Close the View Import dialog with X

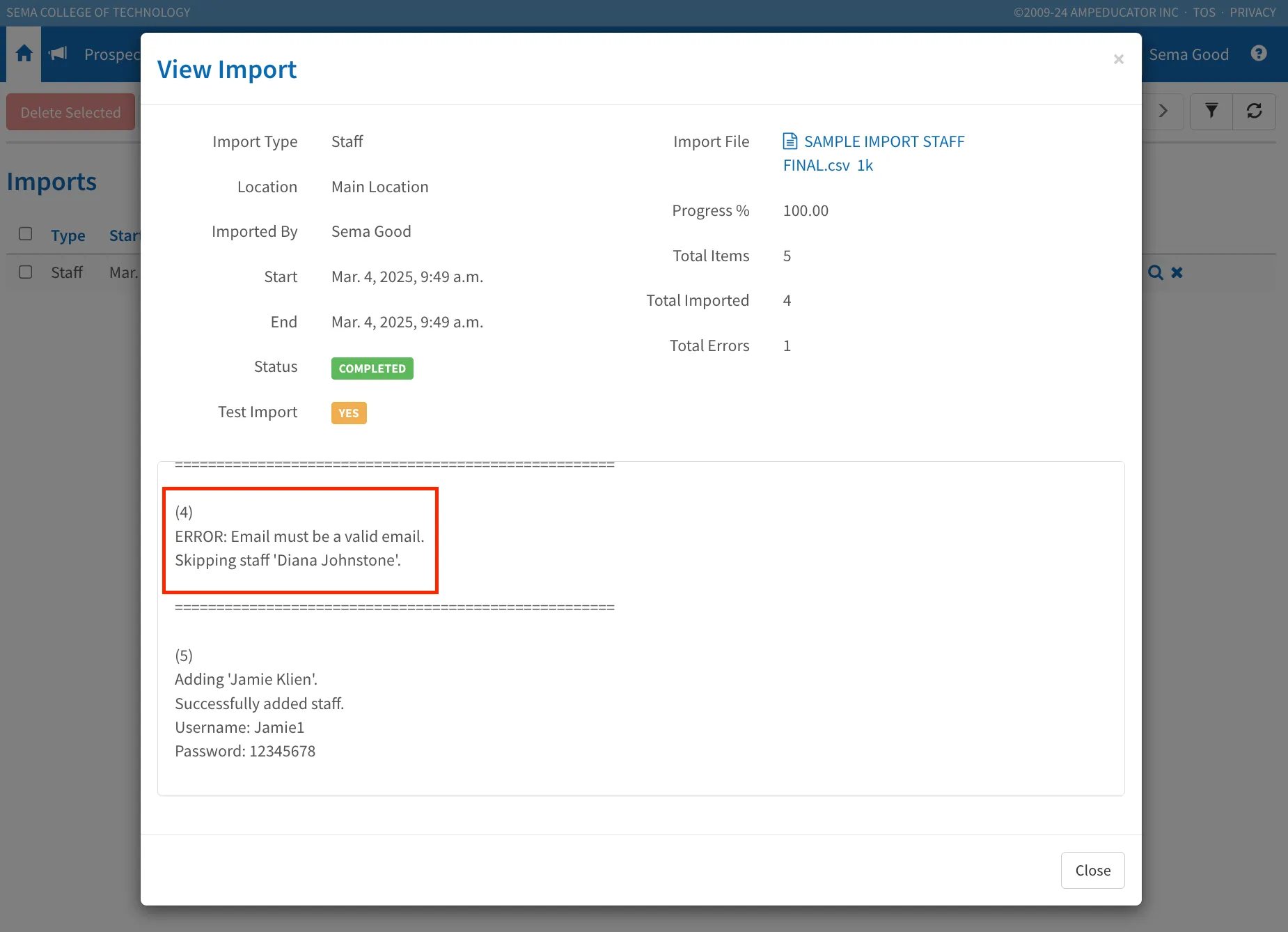[1119, 59]
